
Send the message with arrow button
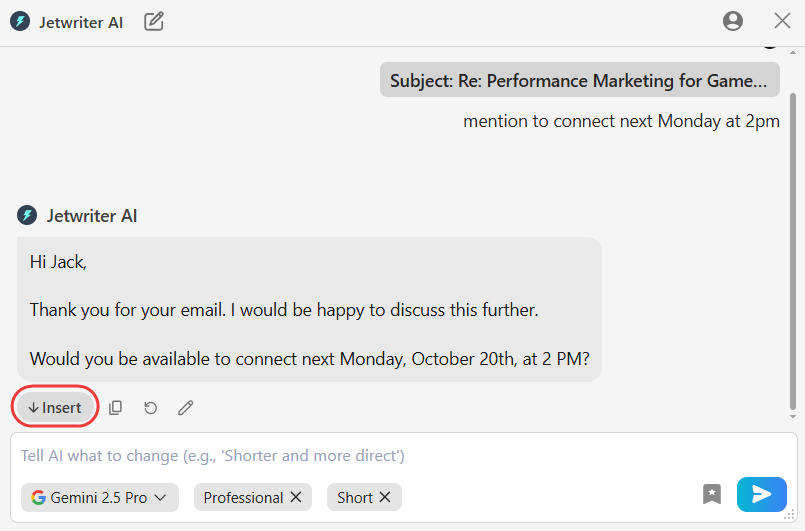click(761, 494)
